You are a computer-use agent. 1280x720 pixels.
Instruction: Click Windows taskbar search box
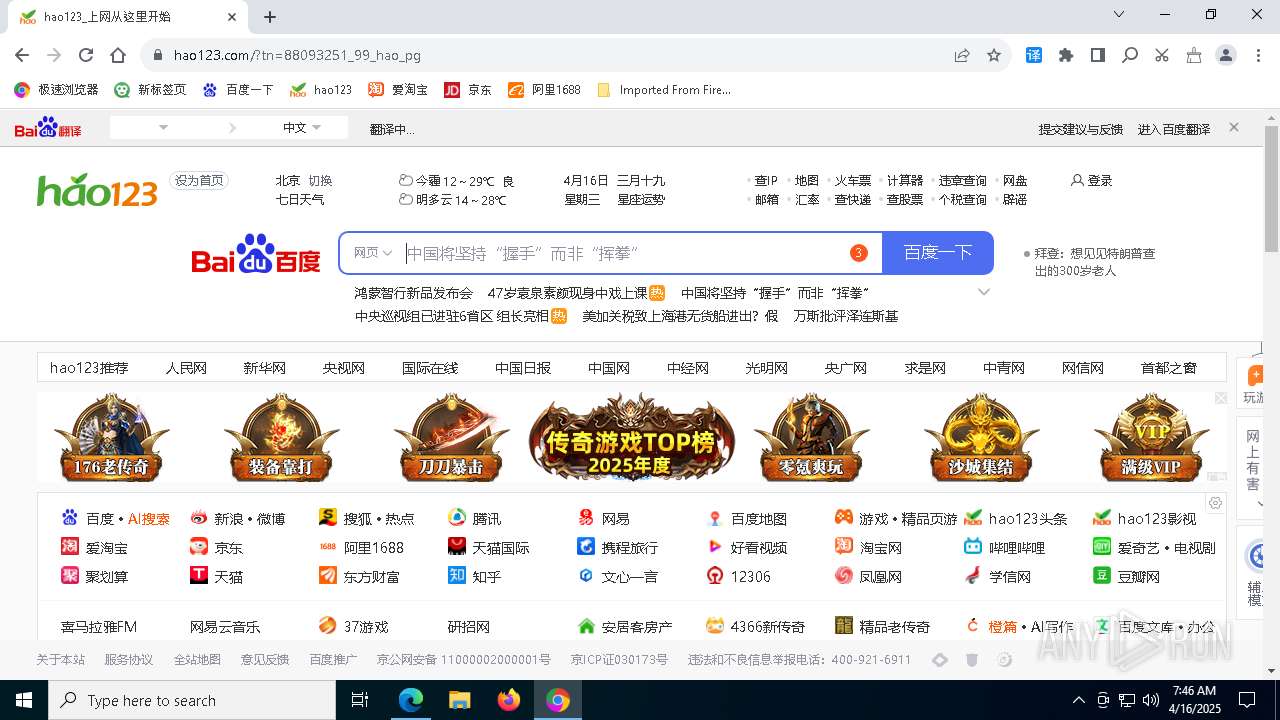coord(191,700)
